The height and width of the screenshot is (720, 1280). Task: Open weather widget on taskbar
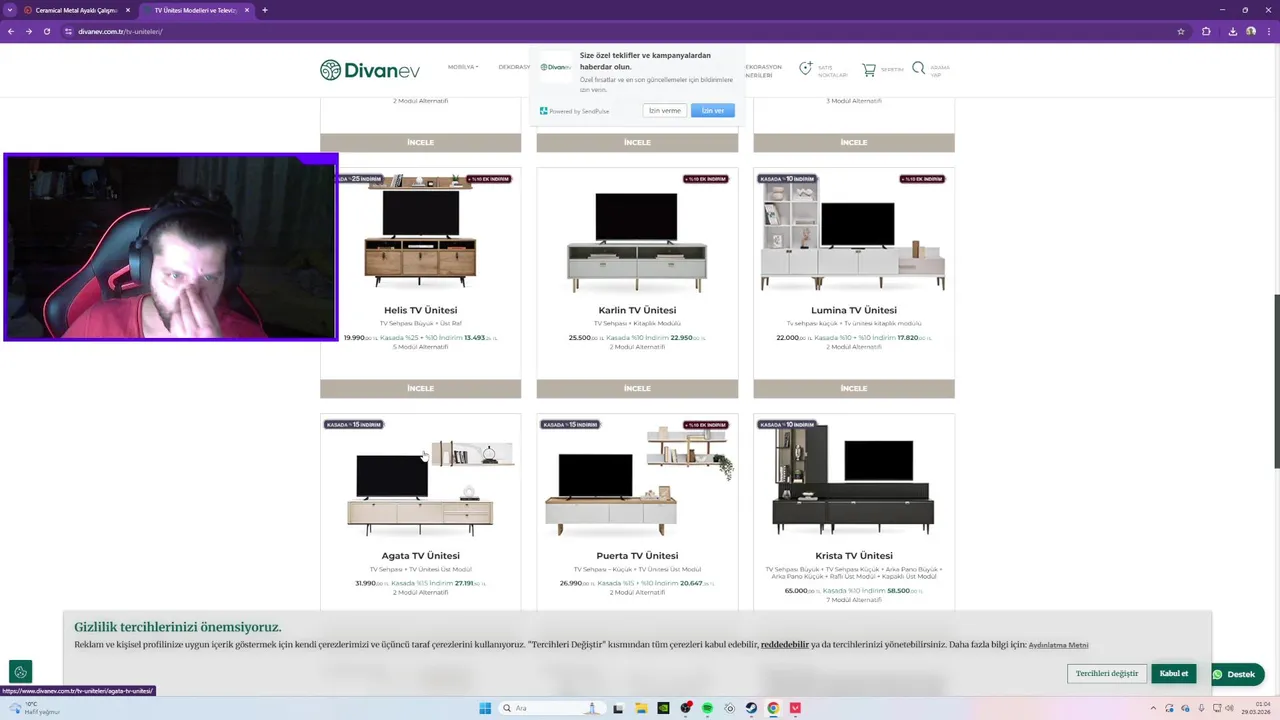(35, 708)
